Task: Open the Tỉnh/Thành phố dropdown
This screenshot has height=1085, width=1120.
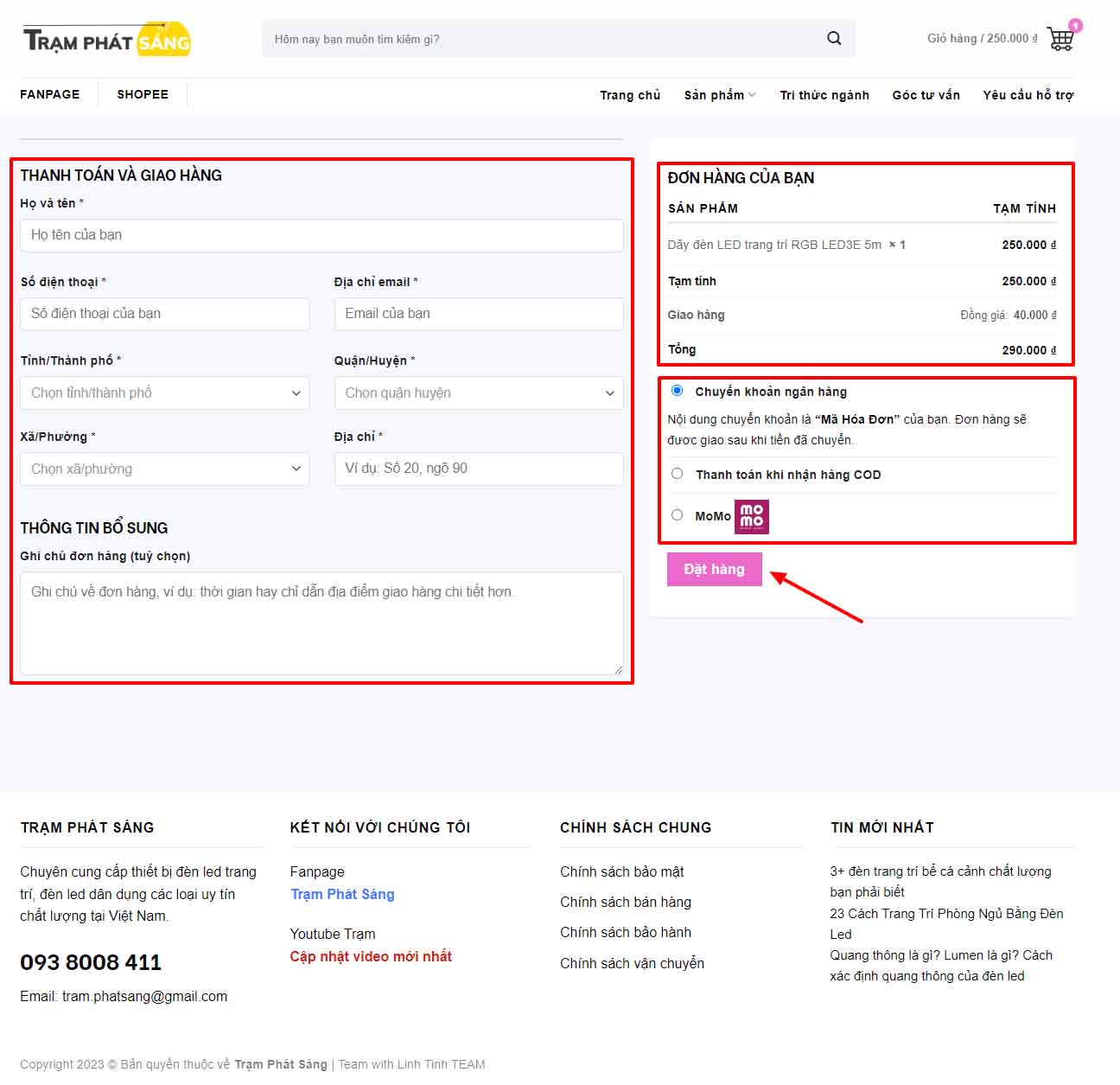Action: click(165, 393)
